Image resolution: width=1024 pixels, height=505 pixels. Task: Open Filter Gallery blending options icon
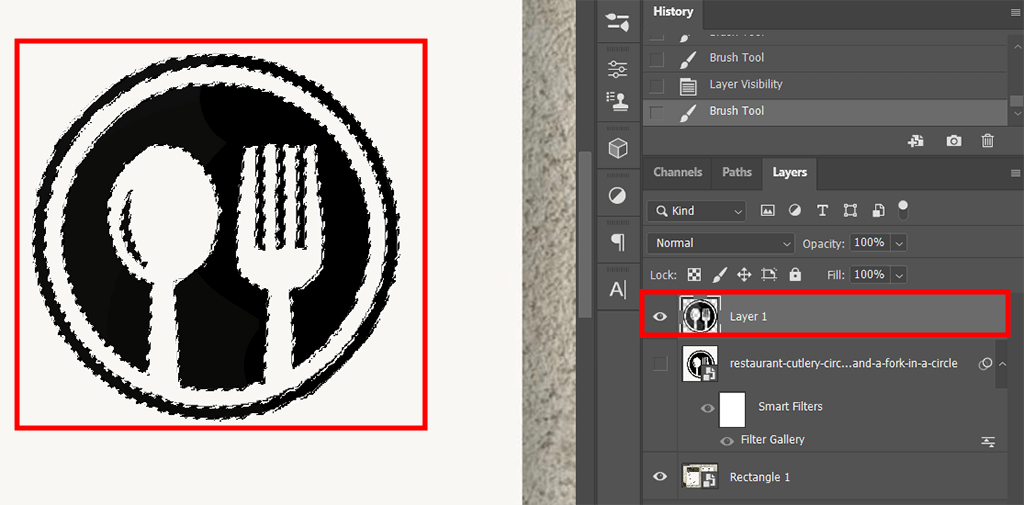987,442
